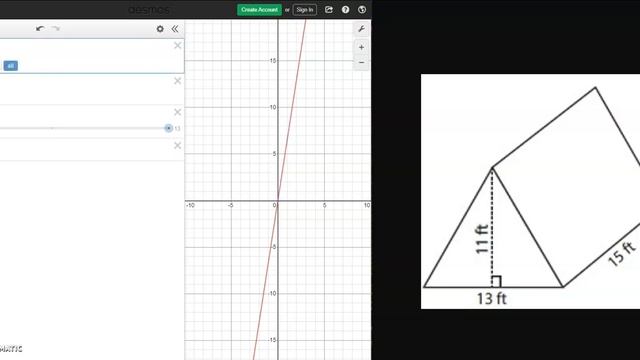Delete the slider expression row
Viewport: 640px width, 360px height.
[x=178, y=112]
